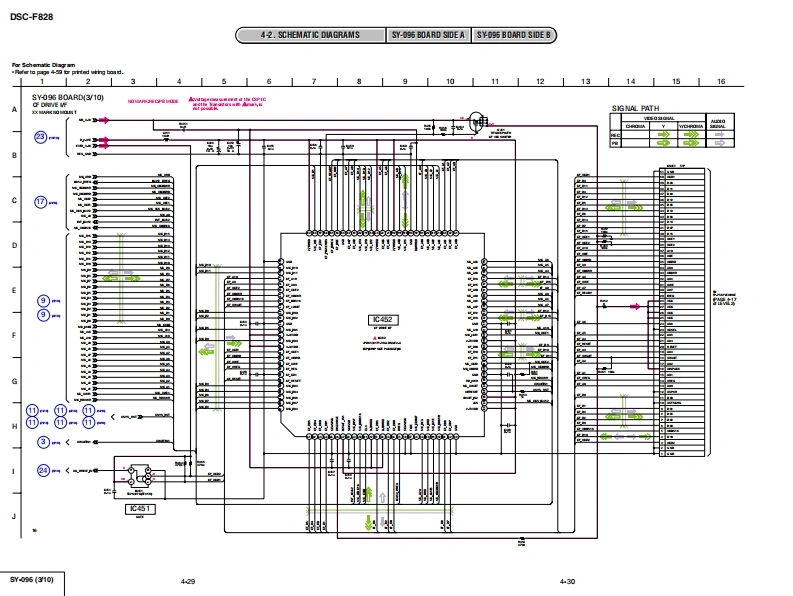The height and width of the screenshot is (596, 793).
Task: Click the SY-096 BOARD(3/10) schematic heading
Action: click(x=66, y=97)
